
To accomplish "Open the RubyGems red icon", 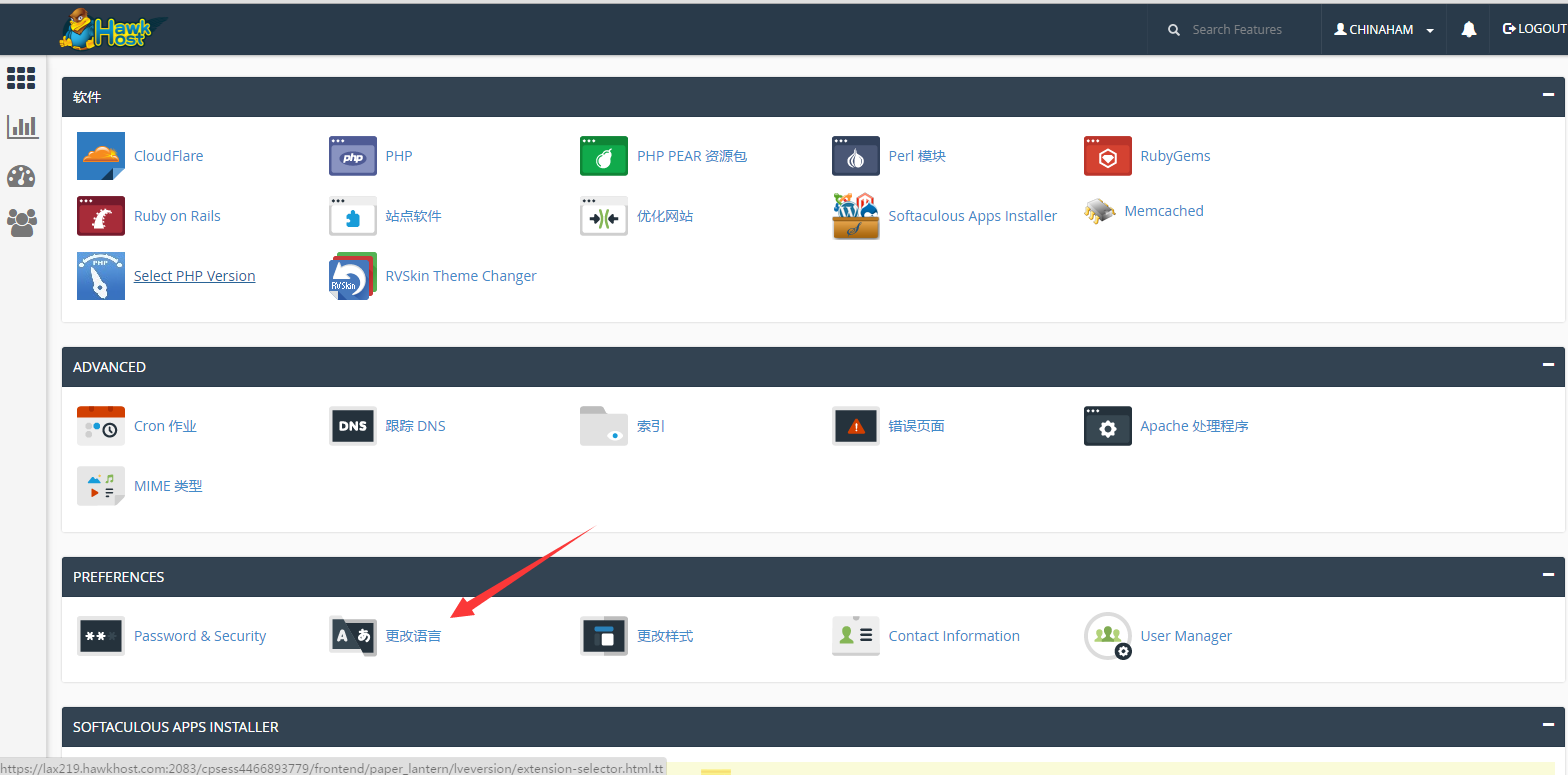I will [x=1108, y=156].
